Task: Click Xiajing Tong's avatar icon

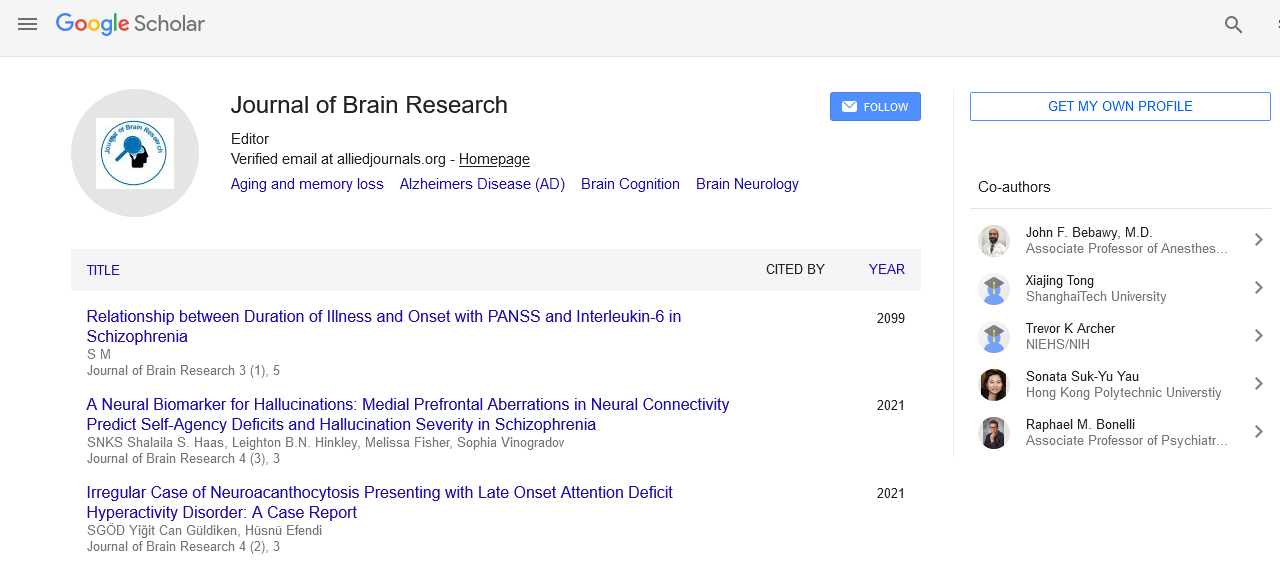Action: pos(993,289)
